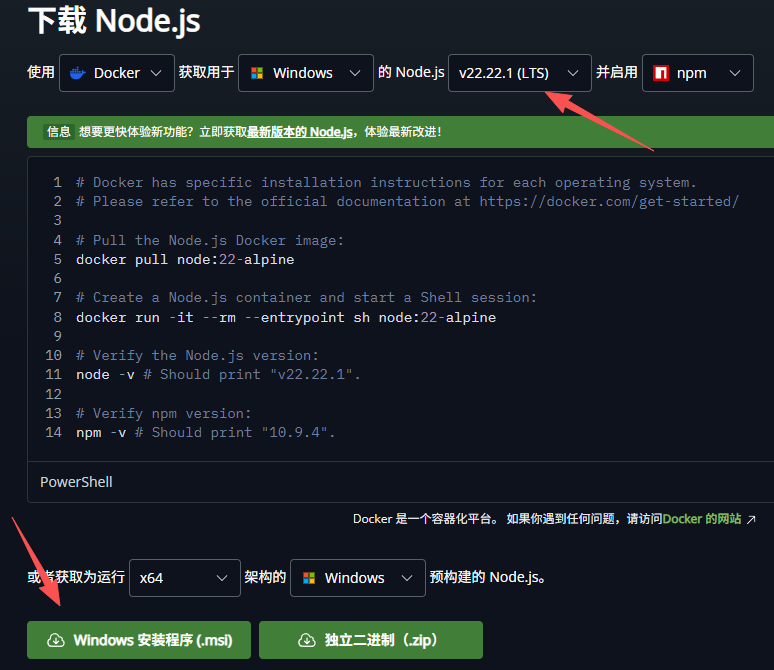Image resolution: width=774 pixels, height=670 pixels.
Task: Open the x64 architecture dropdown
Action: pyautogui.click(x=185, y=578)
